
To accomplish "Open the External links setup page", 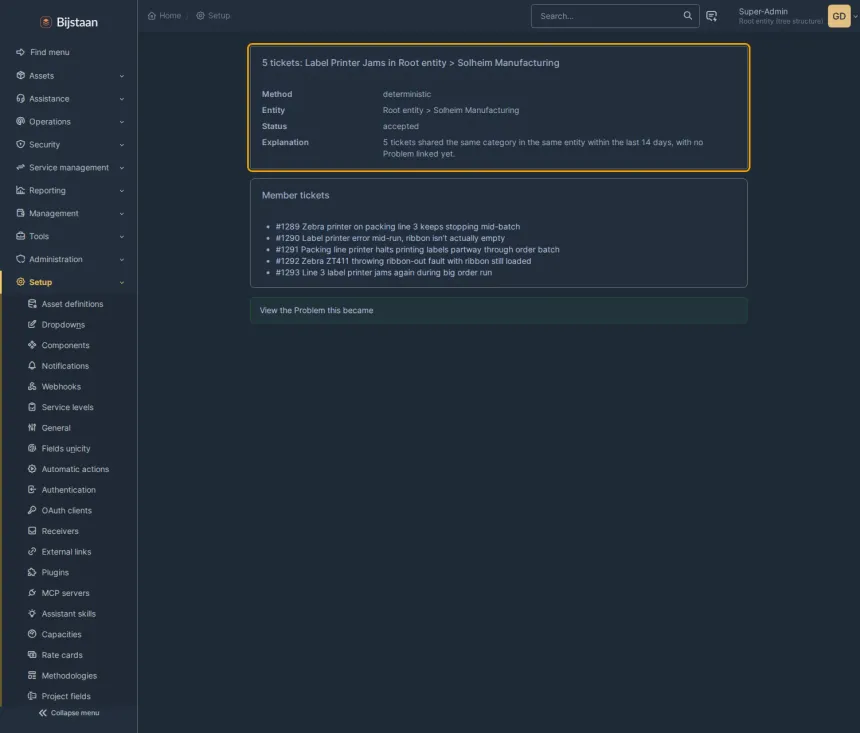I will tap(66, 552).
